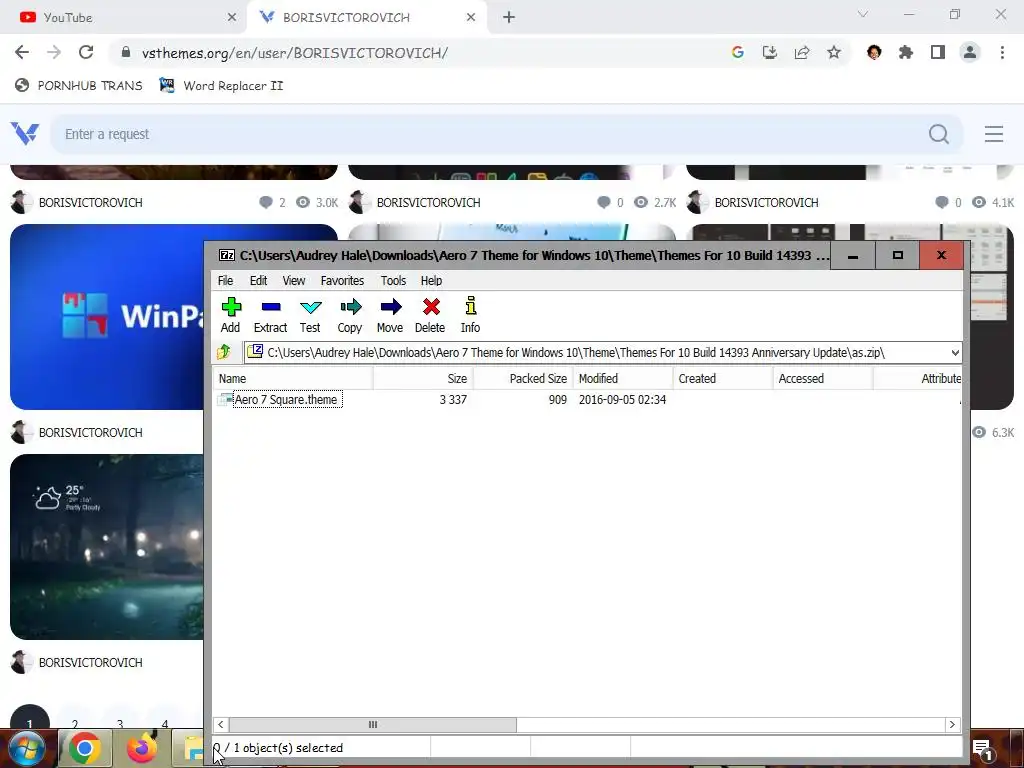
Task: Select the Move toolbar icon
Action: pyautogui.click(x=390, y=315)
